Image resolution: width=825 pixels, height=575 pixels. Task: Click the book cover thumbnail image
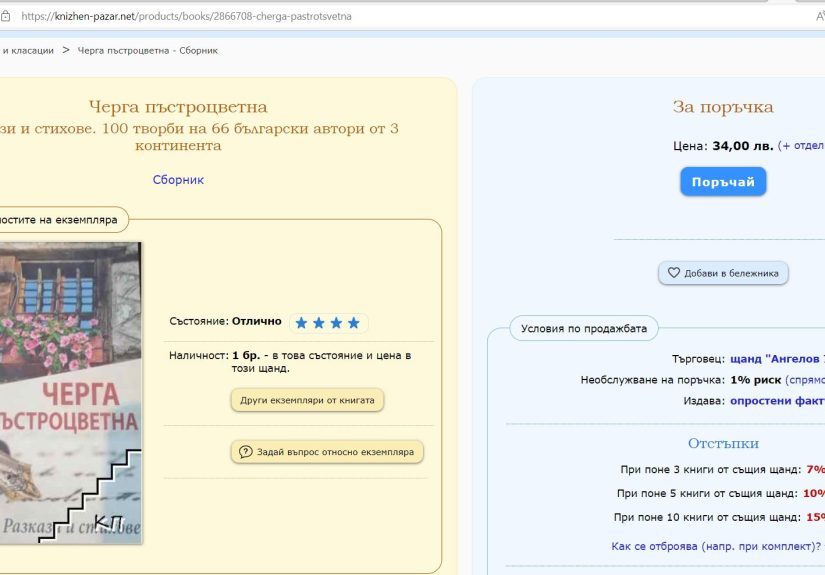(70, 392)
